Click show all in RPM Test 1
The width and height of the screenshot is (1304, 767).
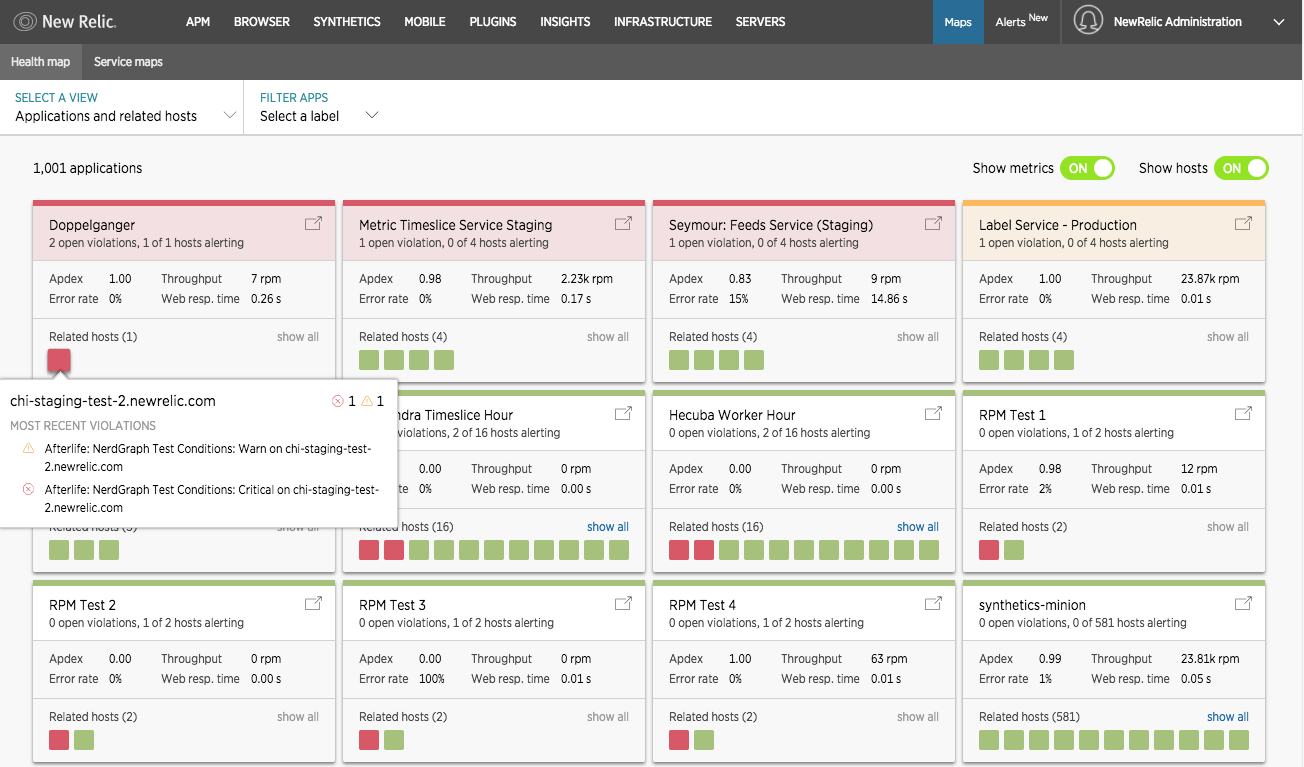pos(1228,527)
